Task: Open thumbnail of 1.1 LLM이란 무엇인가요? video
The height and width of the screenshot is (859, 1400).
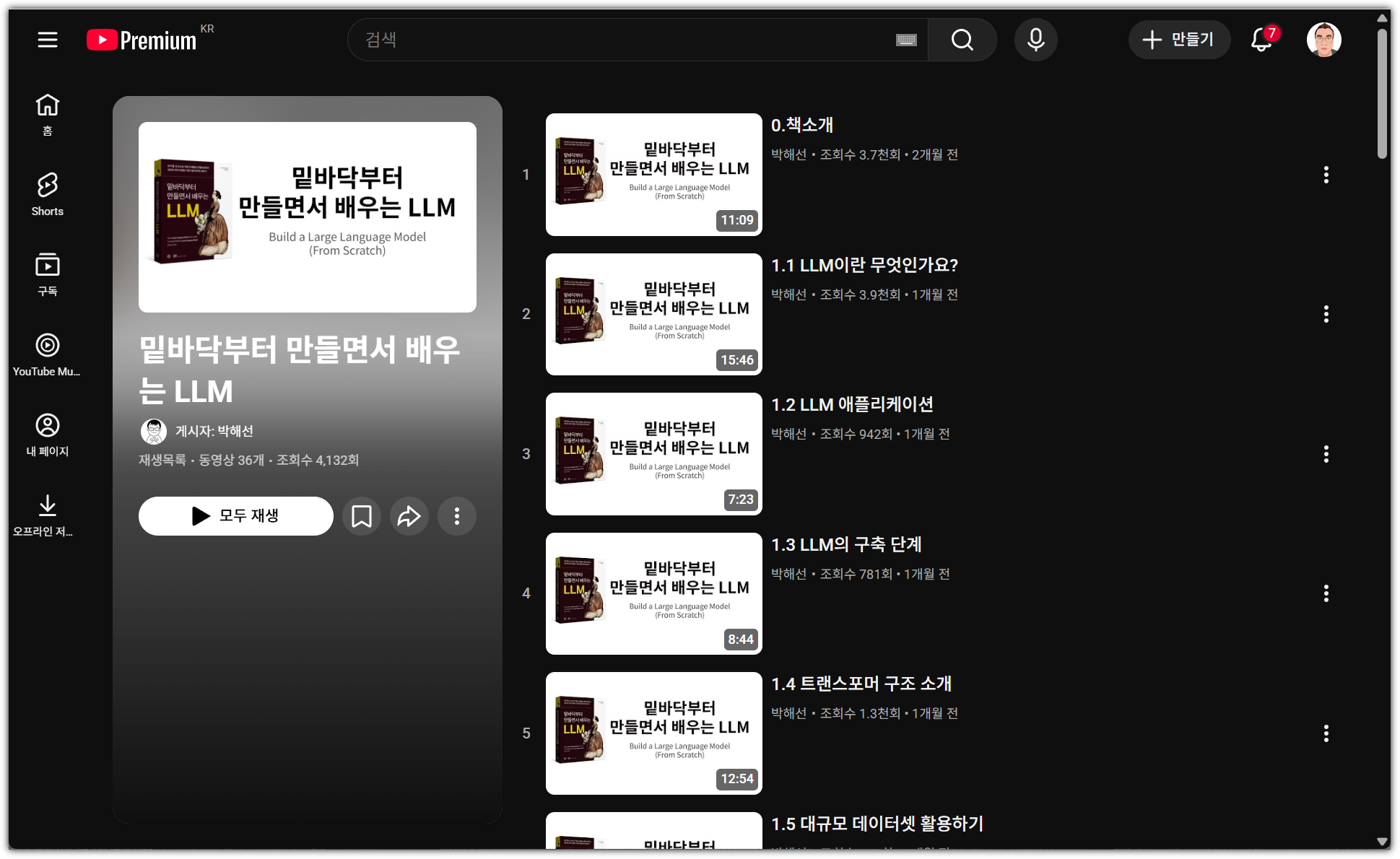Action: tap(653, 314)
